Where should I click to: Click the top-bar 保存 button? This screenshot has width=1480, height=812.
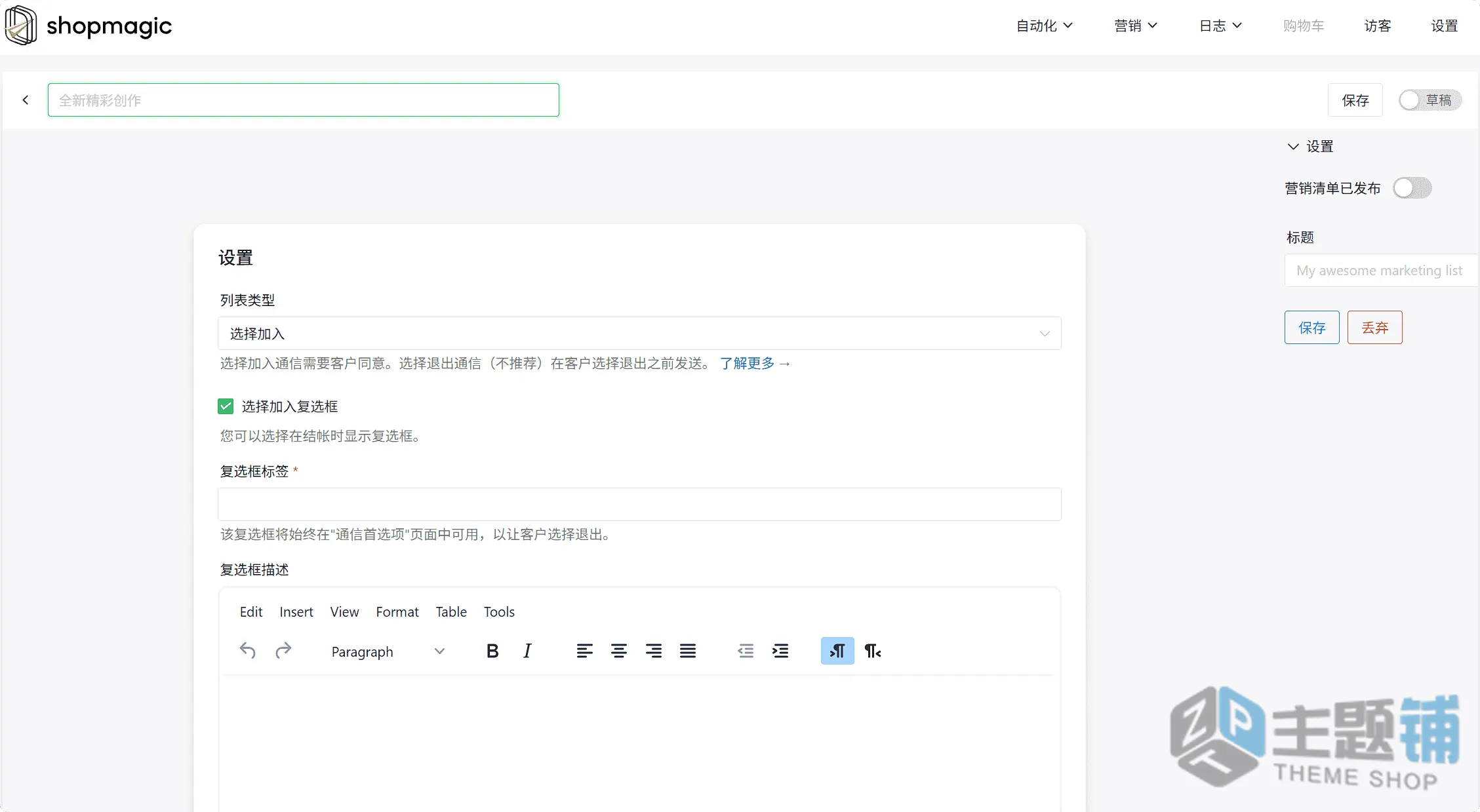point(1355,100)
